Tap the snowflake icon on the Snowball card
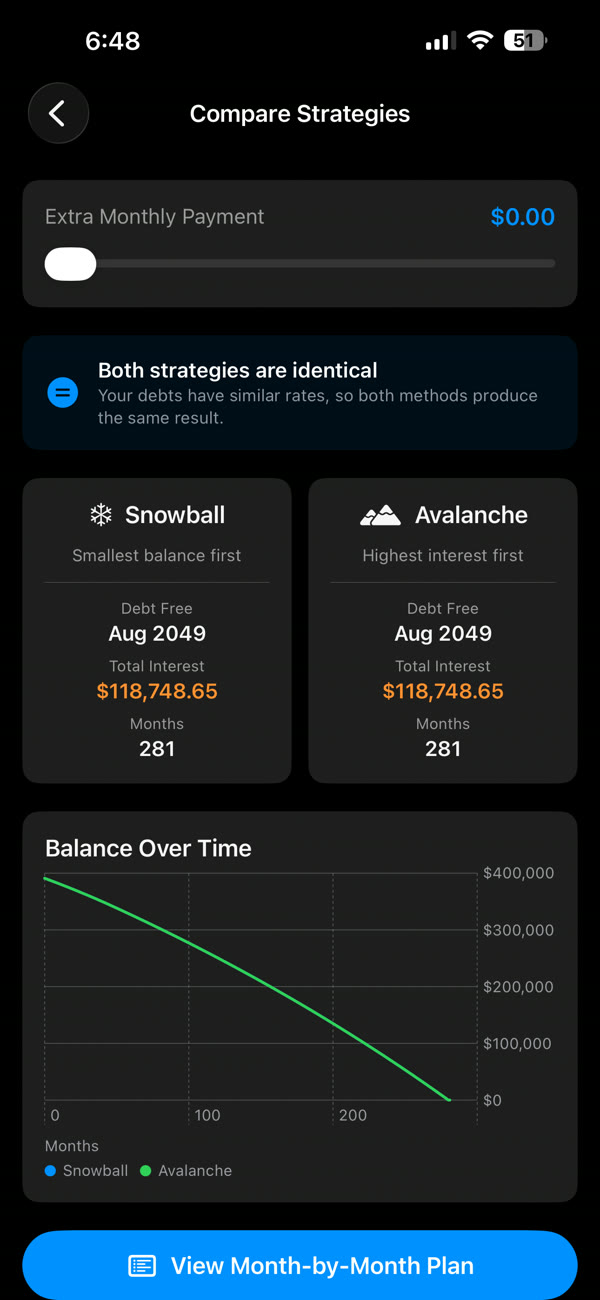 coord(100,514)
